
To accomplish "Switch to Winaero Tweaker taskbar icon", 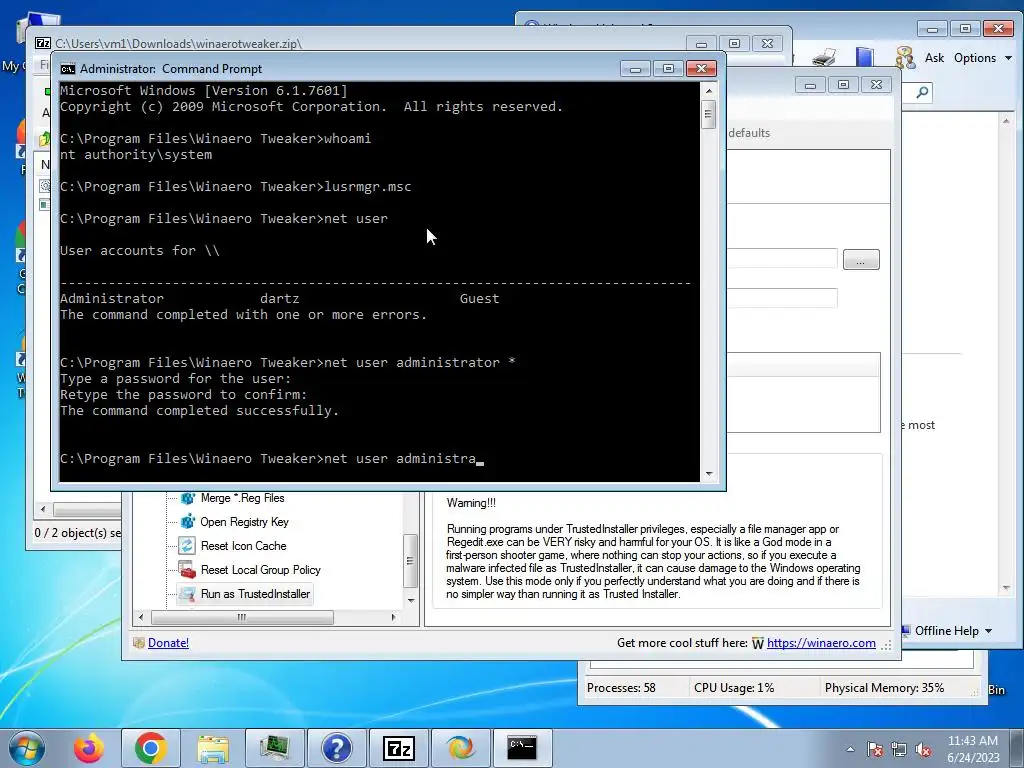I will (460, 748).
